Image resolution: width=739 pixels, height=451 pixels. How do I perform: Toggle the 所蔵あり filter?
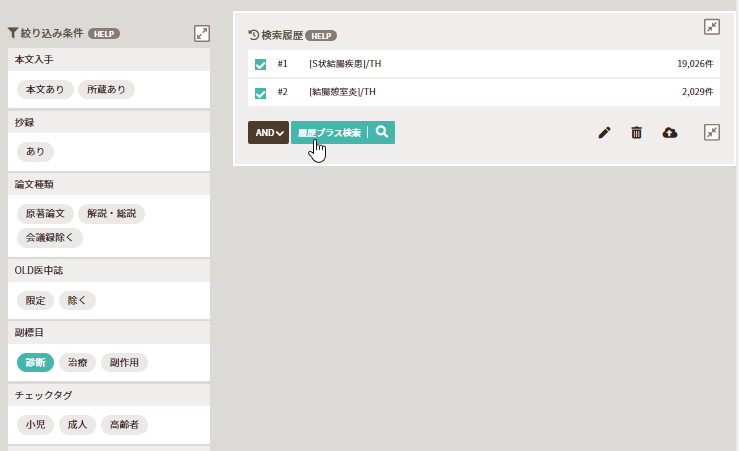[107, 90]
